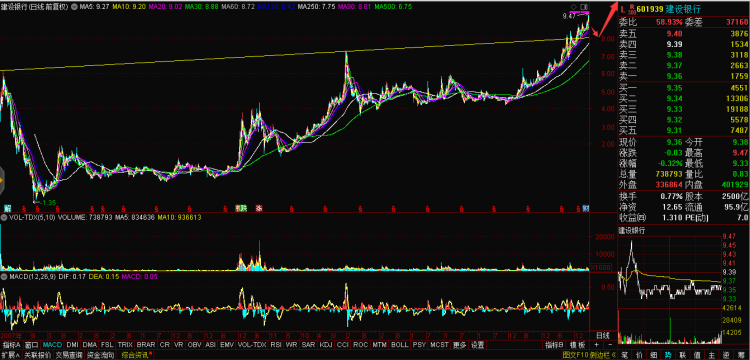Open the 更多 indicators list
The image size is (750, 360).
click(460, 345)
